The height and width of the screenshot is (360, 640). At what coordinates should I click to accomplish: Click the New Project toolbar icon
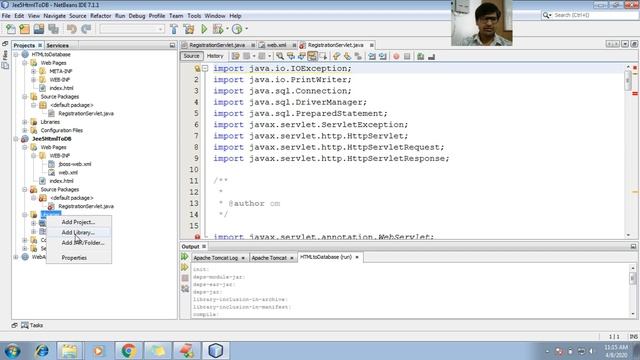[x=24, y=29]
